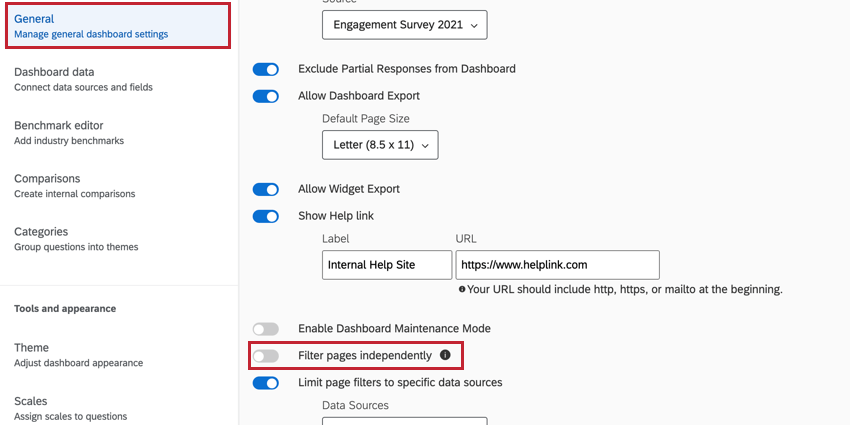Select the General settings section

point(118,26)
